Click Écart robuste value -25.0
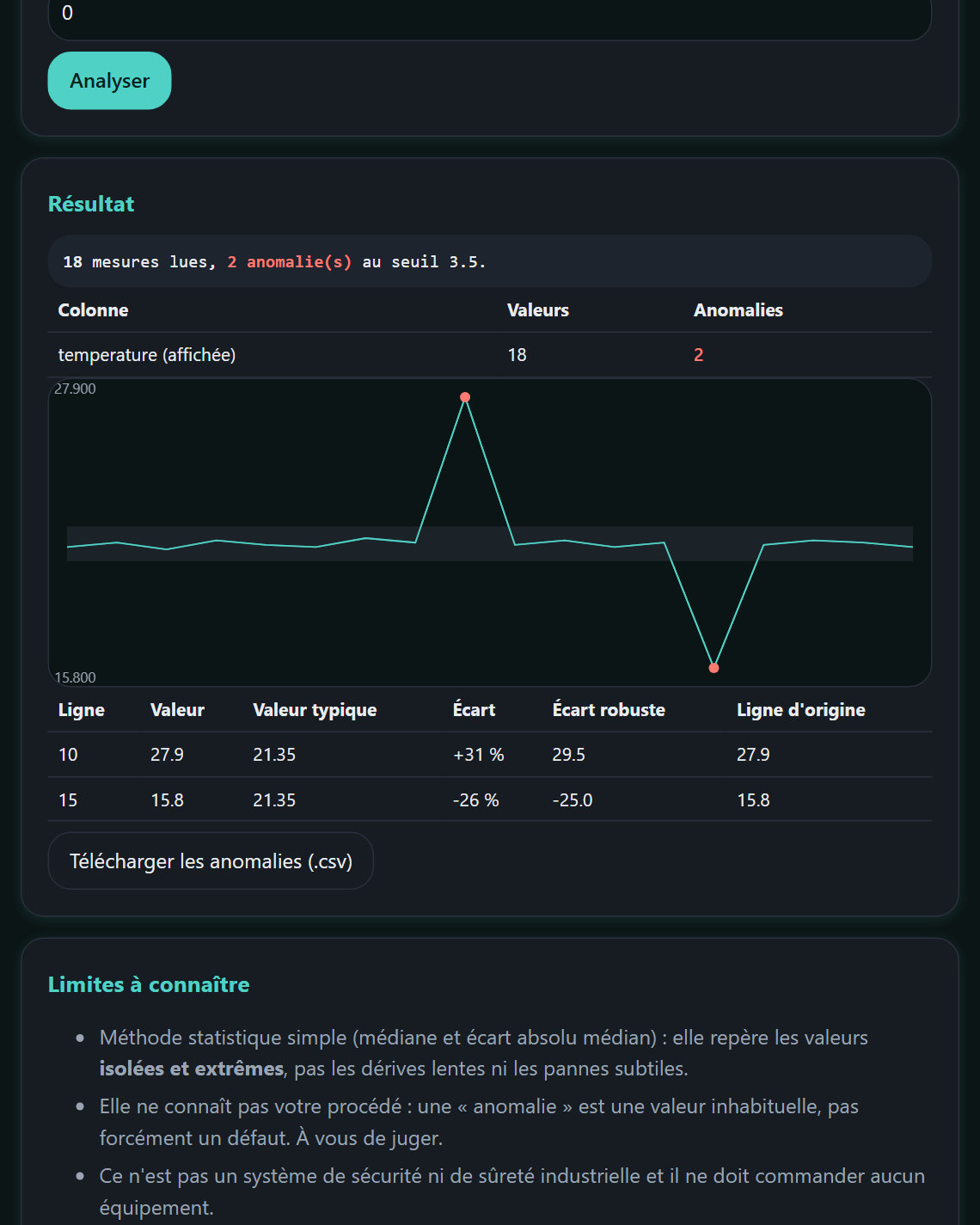Image resolution: width=980 pixels, height=1225 pixels. 573,800
